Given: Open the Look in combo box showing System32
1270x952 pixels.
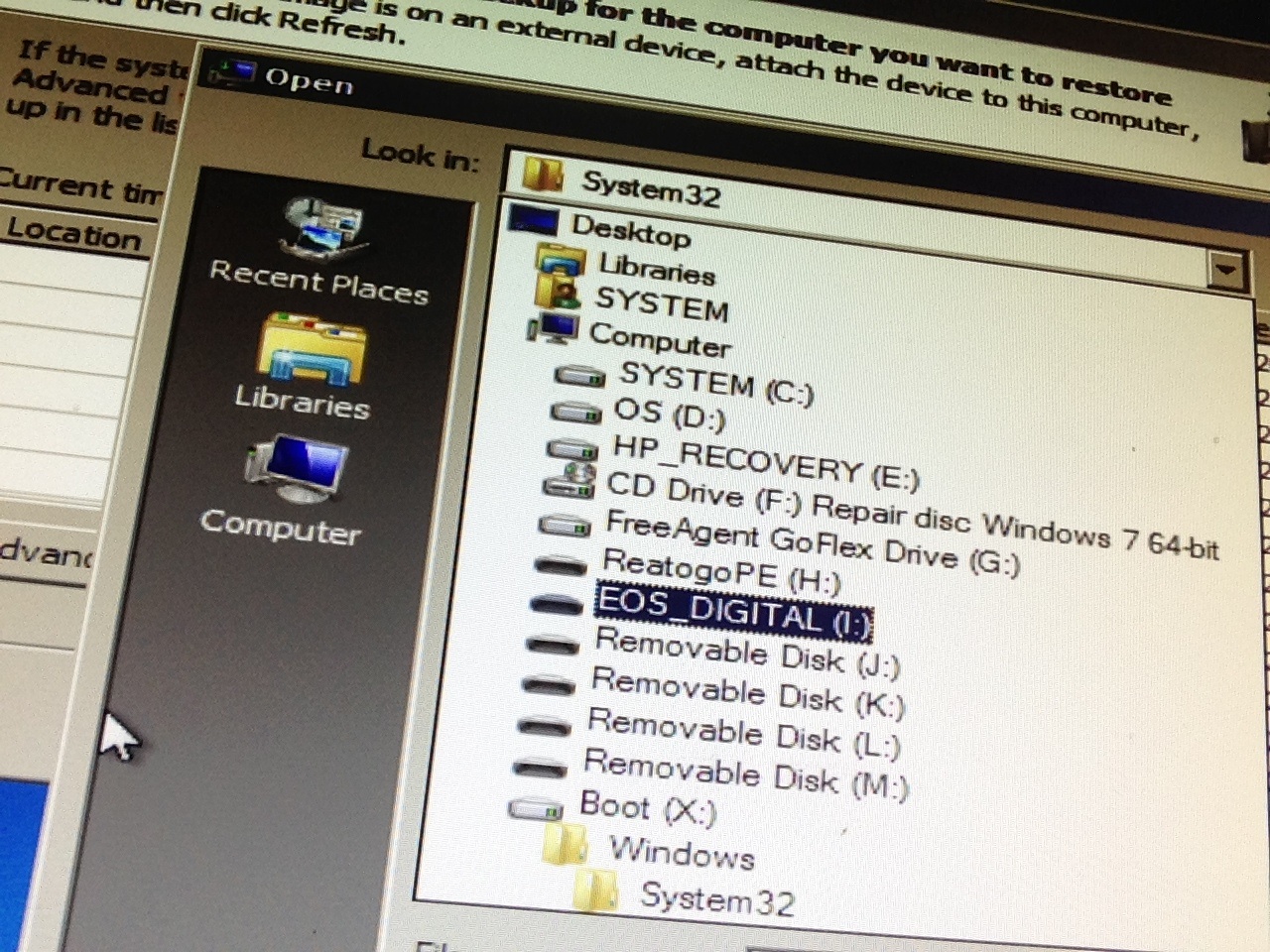Looking at the screenshot, I should [x=878, y=219].
